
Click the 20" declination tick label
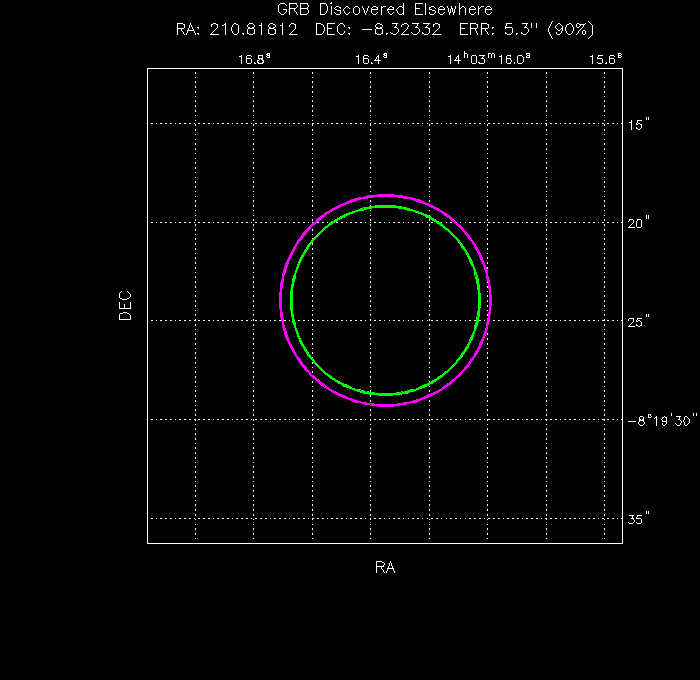point(638,223)
